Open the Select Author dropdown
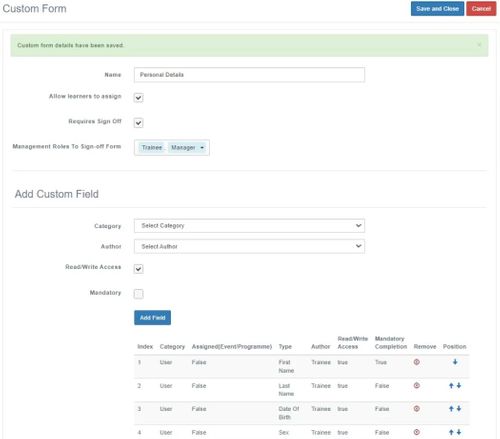500x439 pixels. (x=249, y=246)
